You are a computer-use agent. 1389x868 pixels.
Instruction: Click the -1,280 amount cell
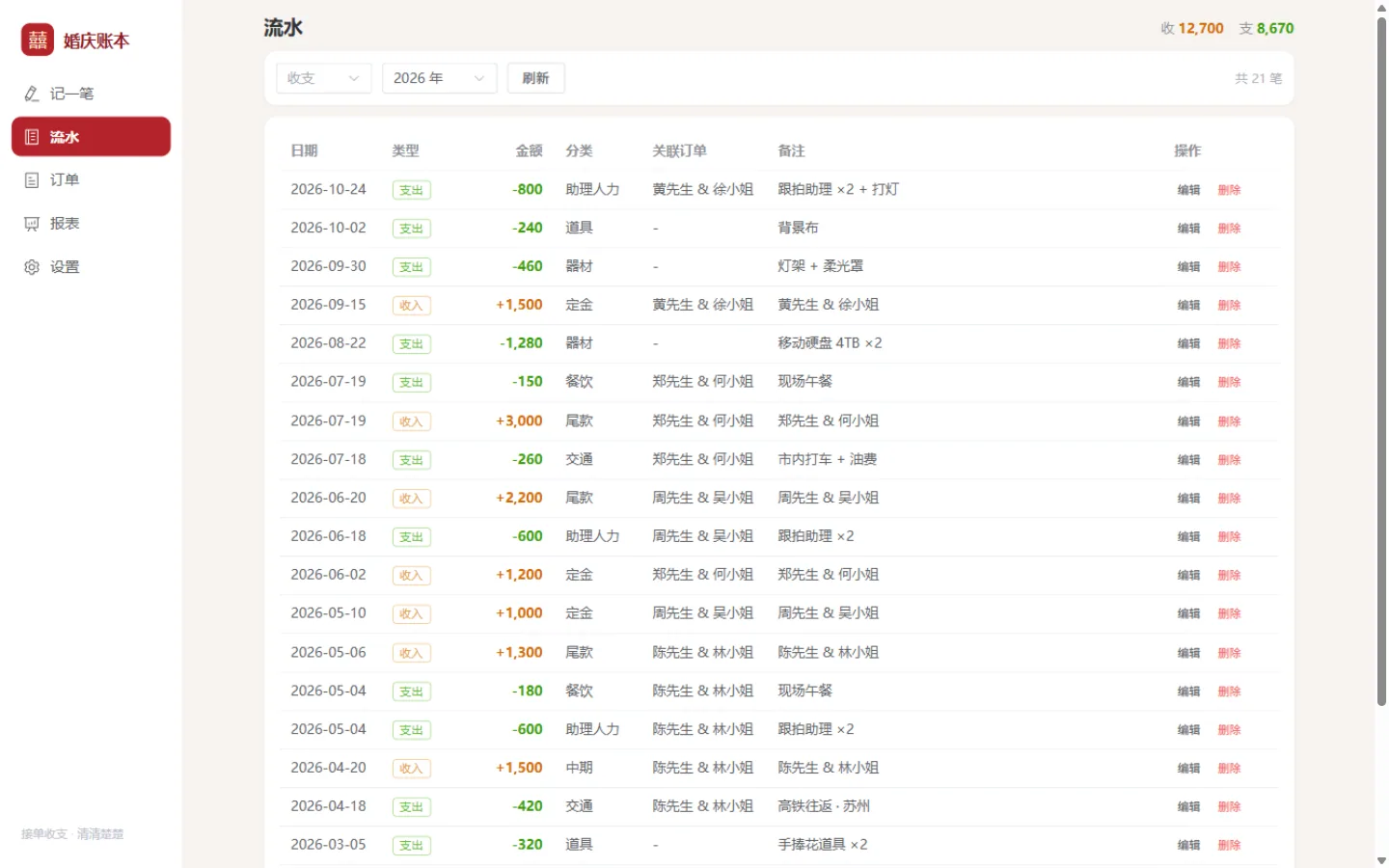(522, 343)
